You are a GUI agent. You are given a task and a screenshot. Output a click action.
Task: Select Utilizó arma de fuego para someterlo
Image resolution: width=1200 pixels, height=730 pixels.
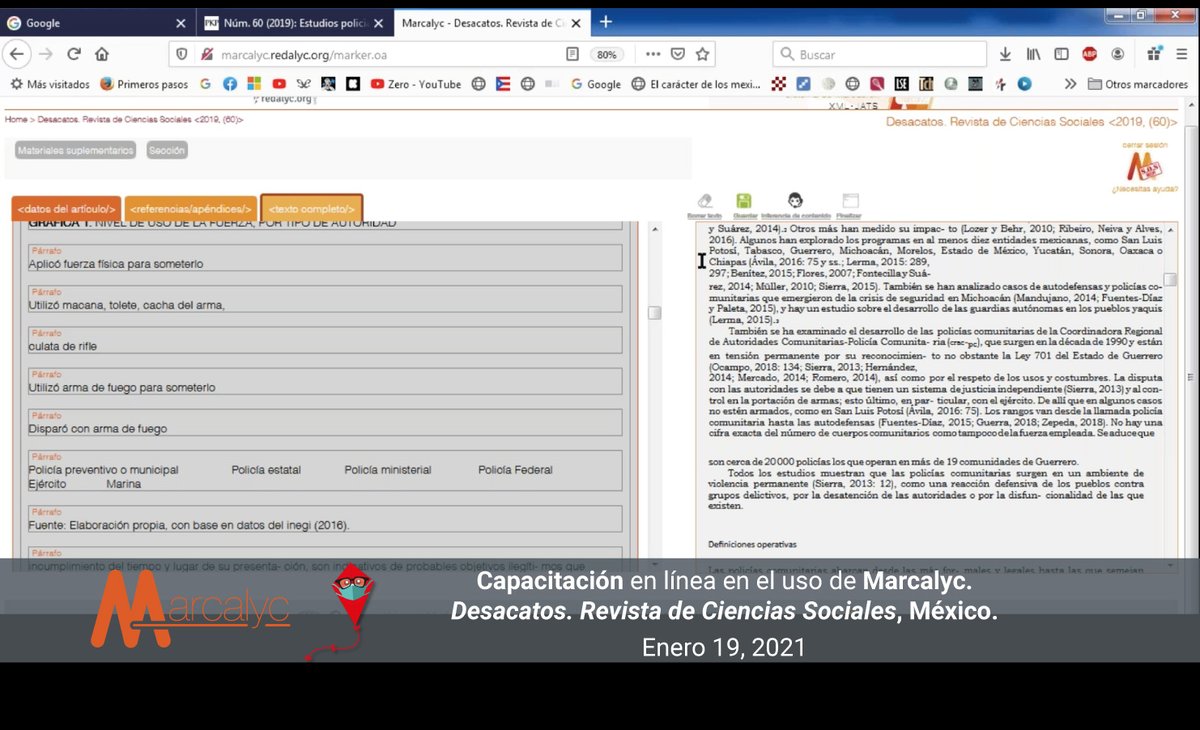click(x=324, y=380)
